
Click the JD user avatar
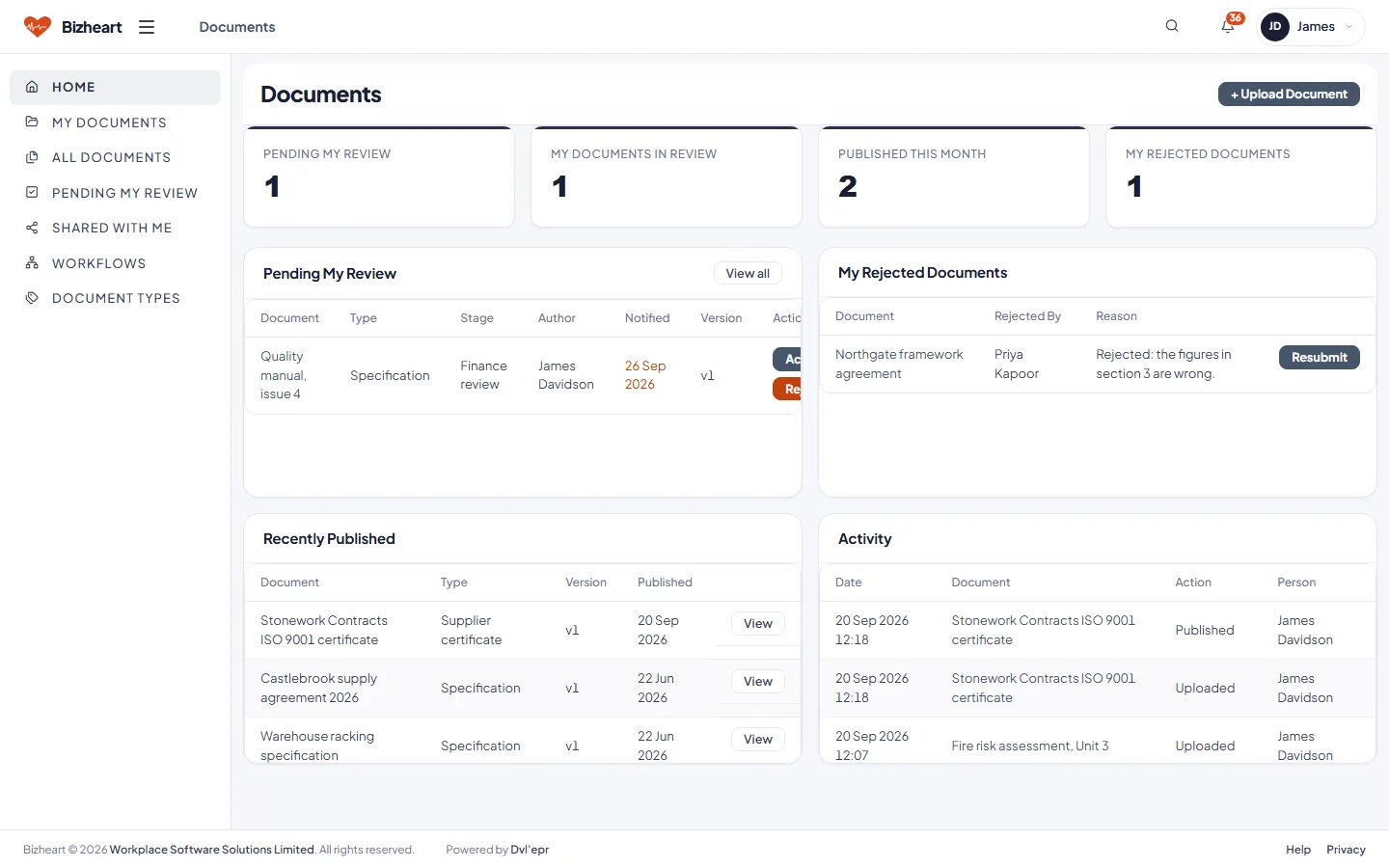pyautogui.click(x=1275, y=27)
